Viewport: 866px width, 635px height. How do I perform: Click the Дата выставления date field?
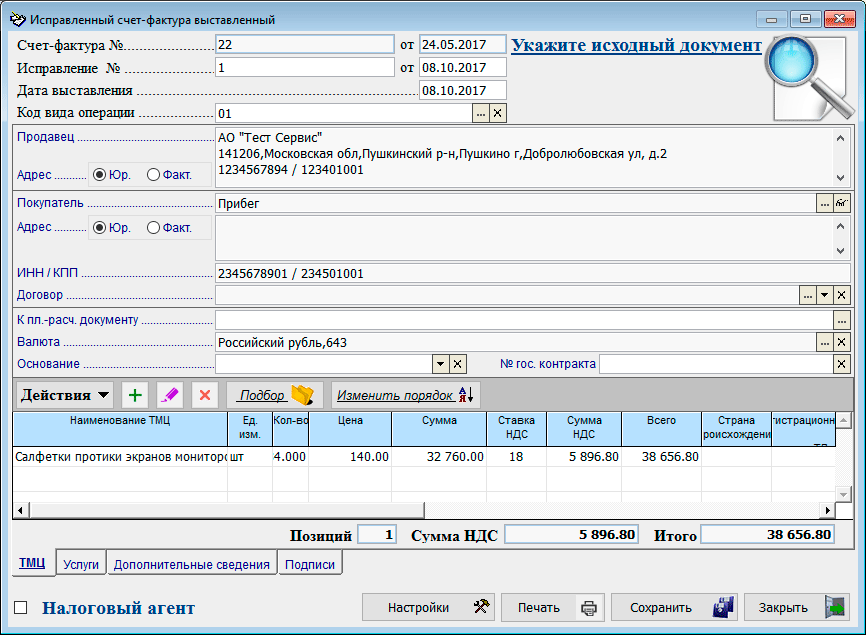click(463, 91)
